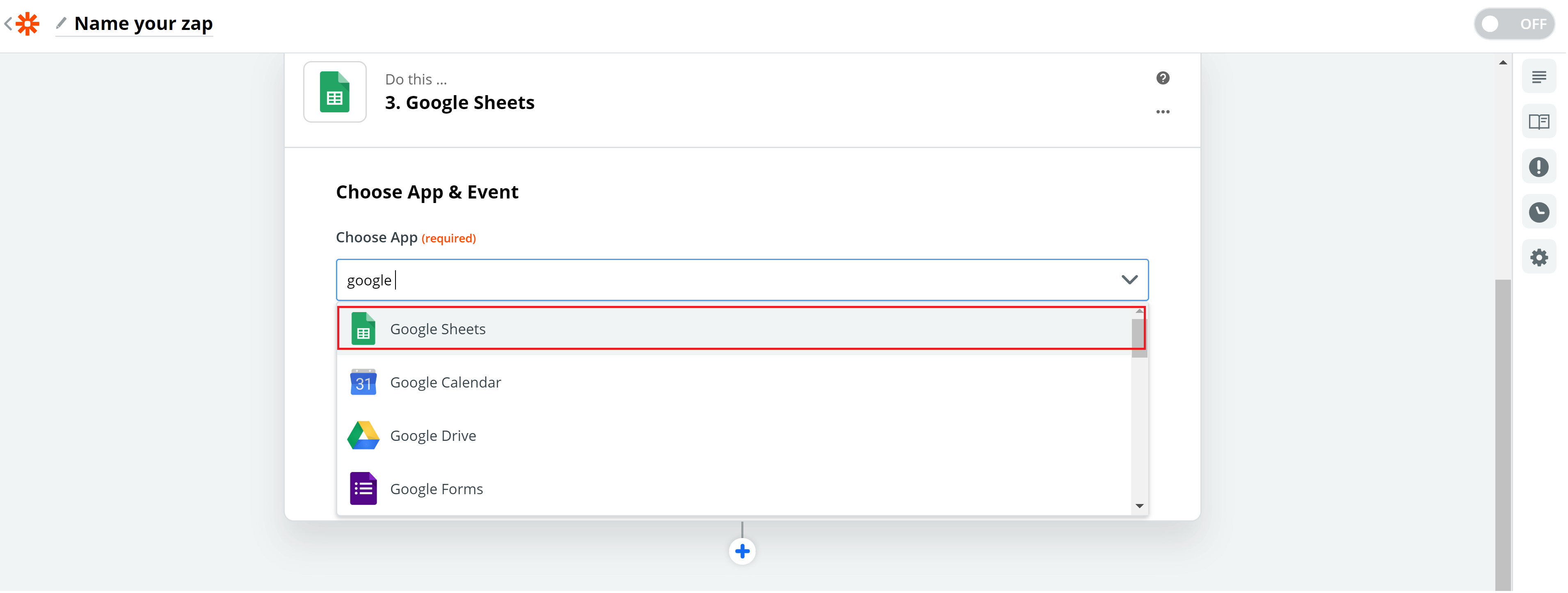
Task: Open the three-dot step options menu
Action: (1163, 112)
